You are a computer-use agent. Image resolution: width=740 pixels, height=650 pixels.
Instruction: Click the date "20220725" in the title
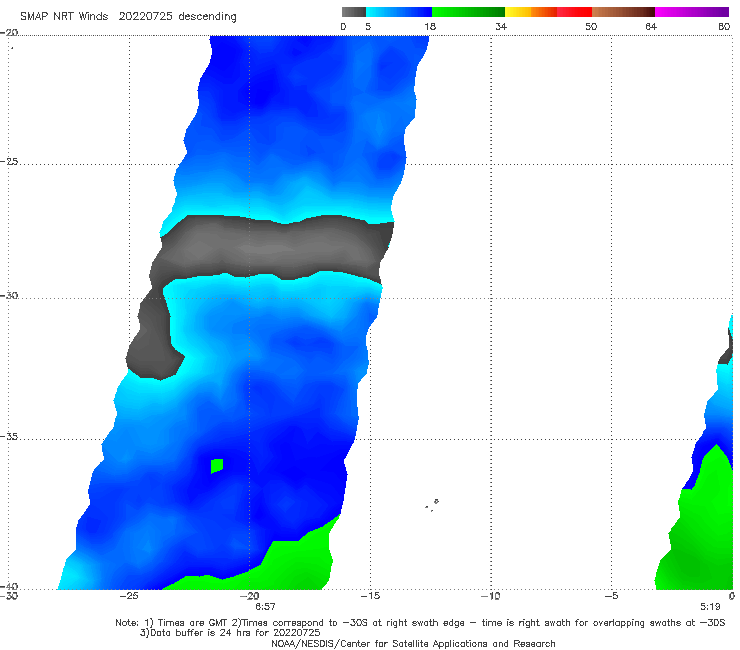click(x=145, y=16)
